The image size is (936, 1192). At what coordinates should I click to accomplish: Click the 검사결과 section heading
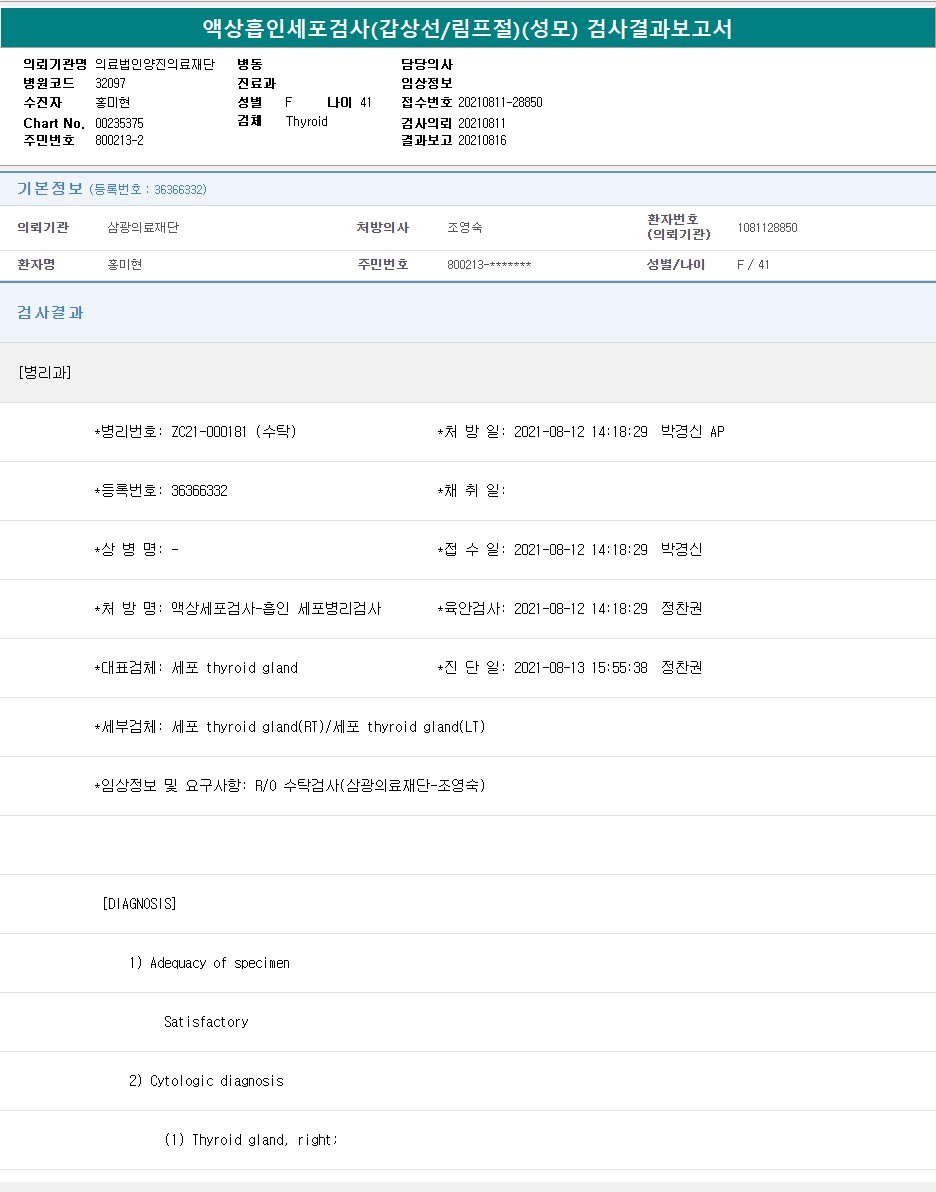51,313
